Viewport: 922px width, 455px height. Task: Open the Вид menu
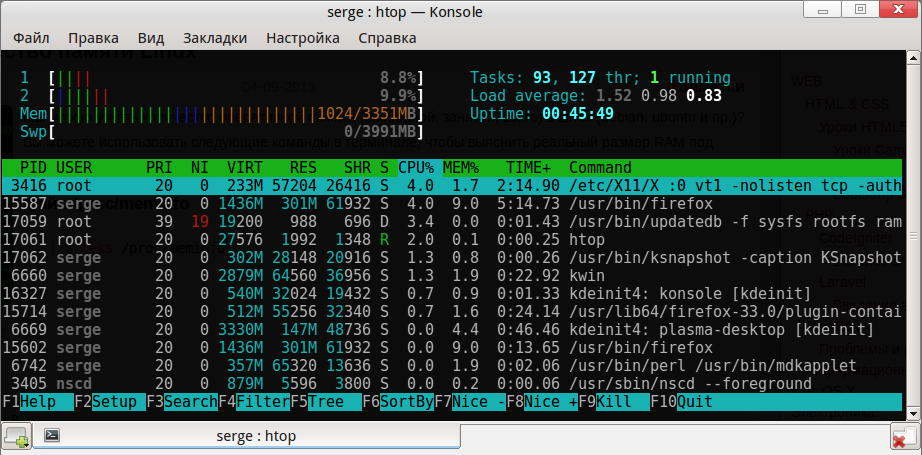tap(151, 38)
